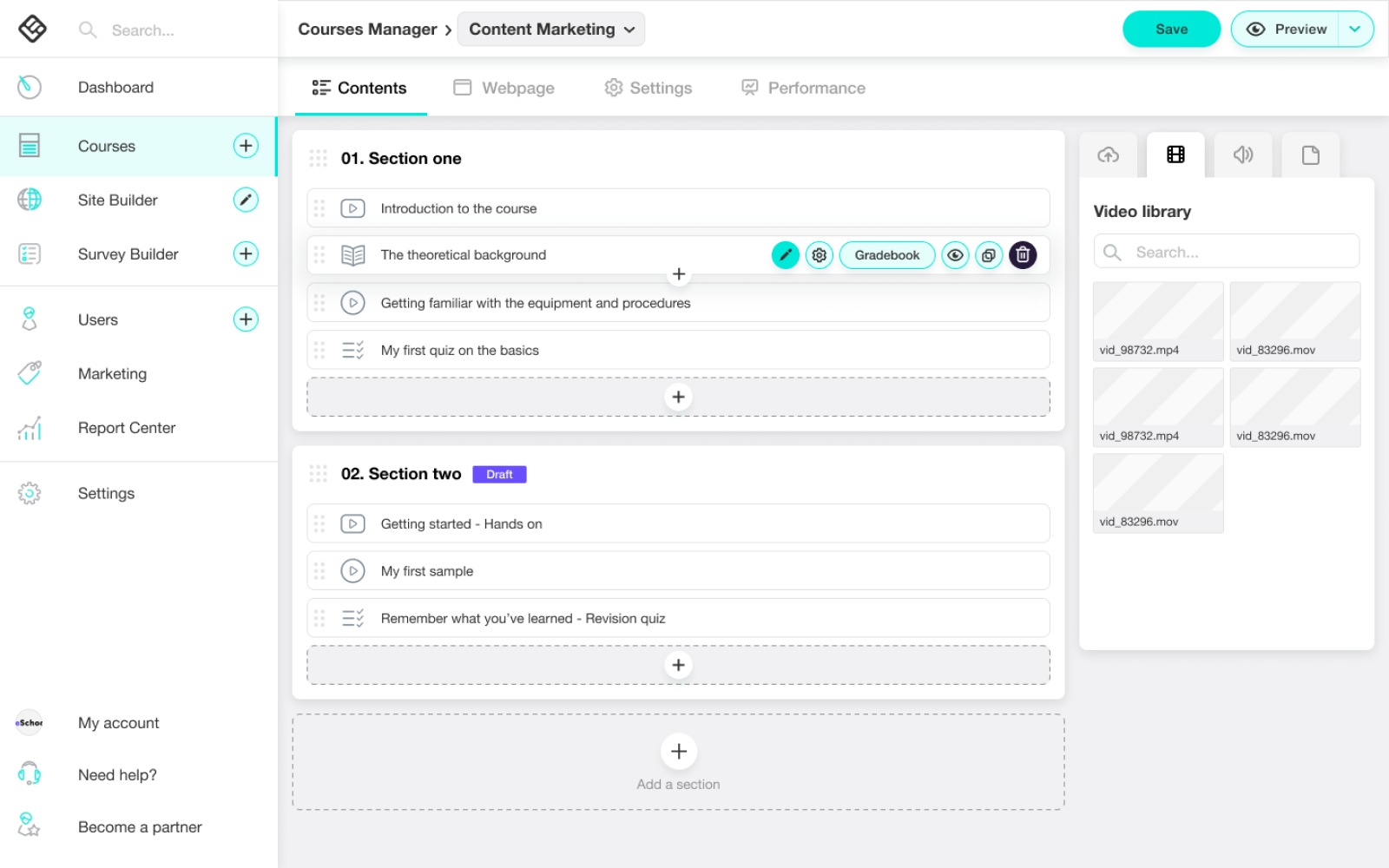Toggle visibility eye on The theoretical background
This screenshot has width=1389, height=868.
point(955,255)
